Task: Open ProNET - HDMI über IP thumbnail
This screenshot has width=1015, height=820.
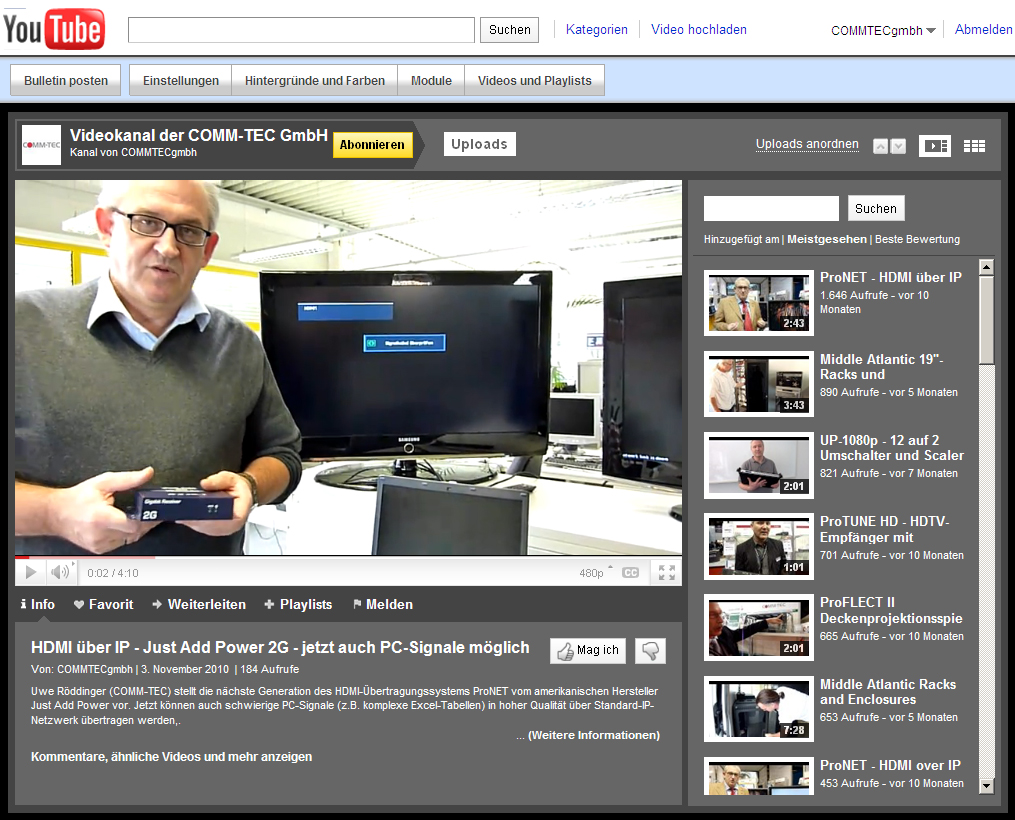Action: tap(759, 303)
